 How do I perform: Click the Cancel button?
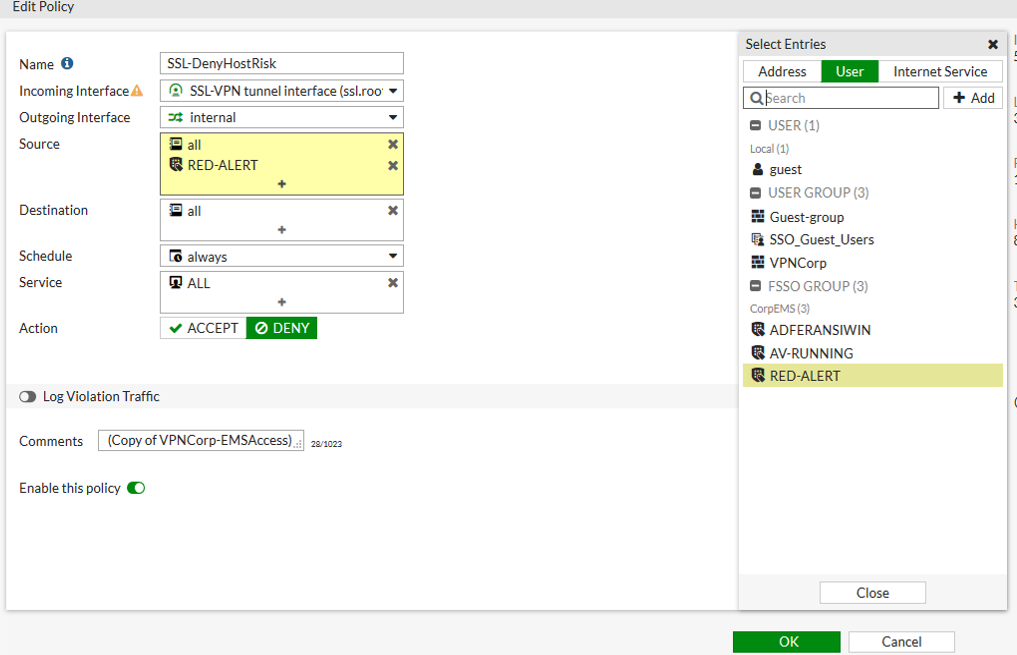tap(901, 641)
